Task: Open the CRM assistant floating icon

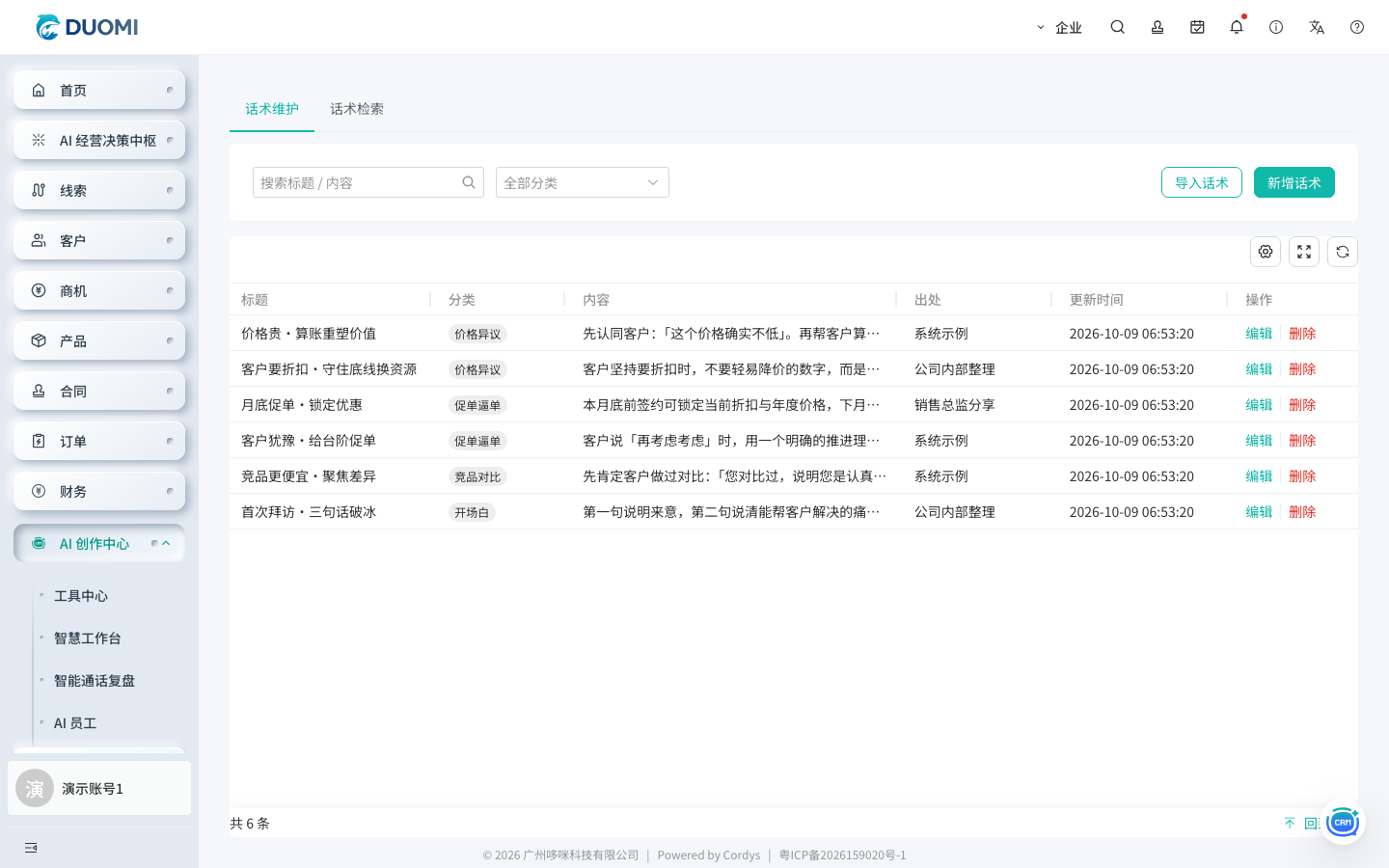Action: pyautogui.click(x=1343, y=823)
